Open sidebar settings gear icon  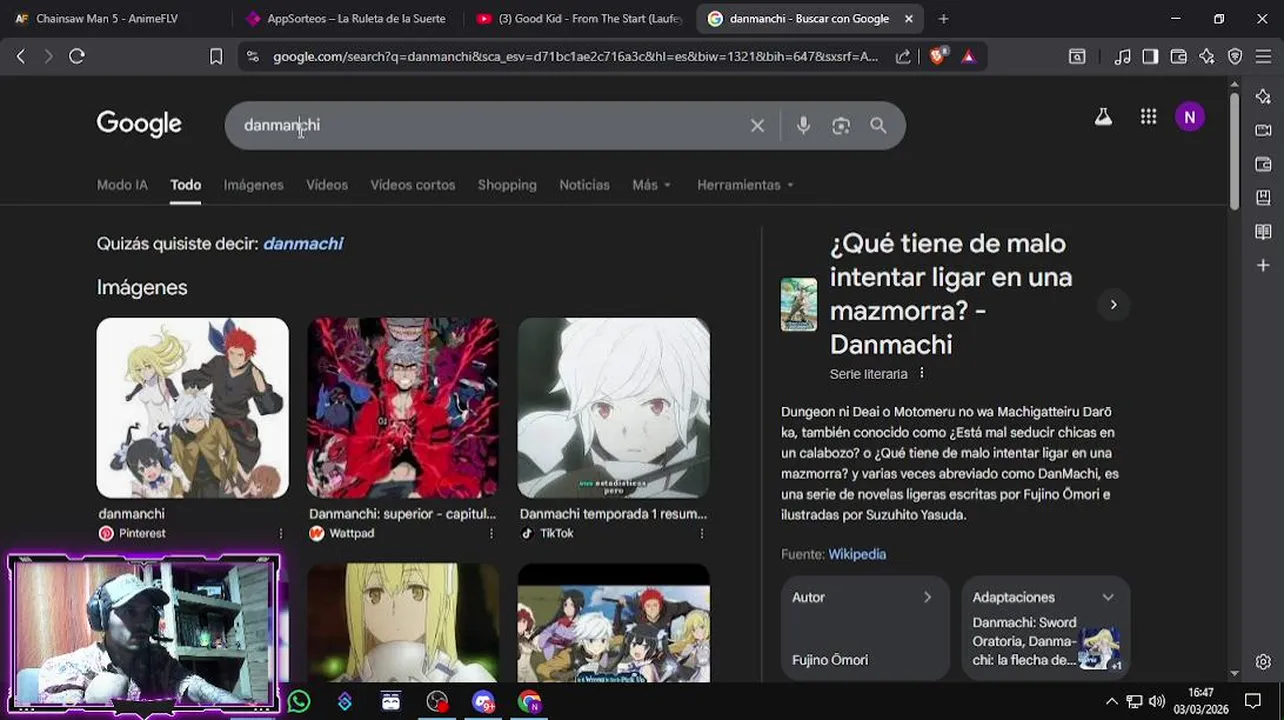[1263, 662]
